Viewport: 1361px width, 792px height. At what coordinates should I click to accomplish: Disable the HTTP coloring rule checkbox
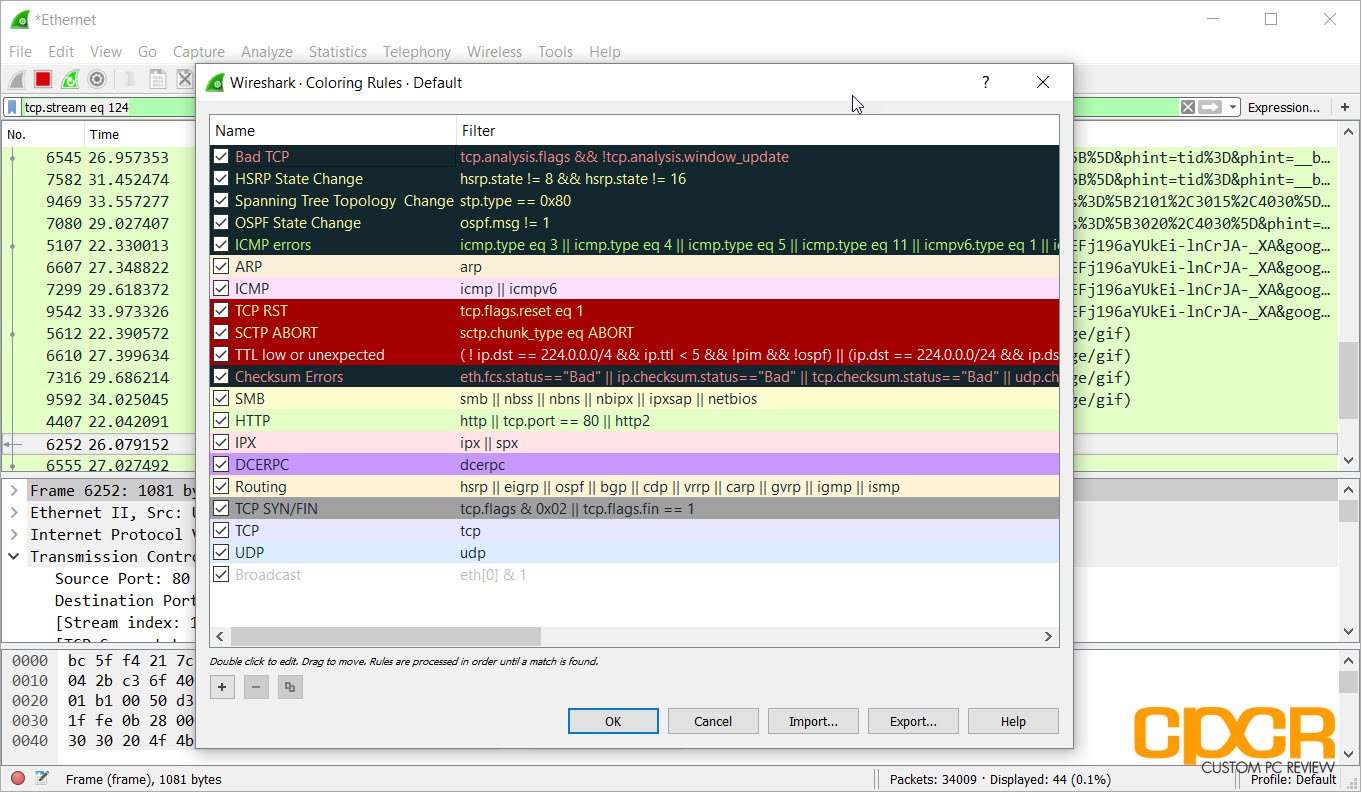221,421
